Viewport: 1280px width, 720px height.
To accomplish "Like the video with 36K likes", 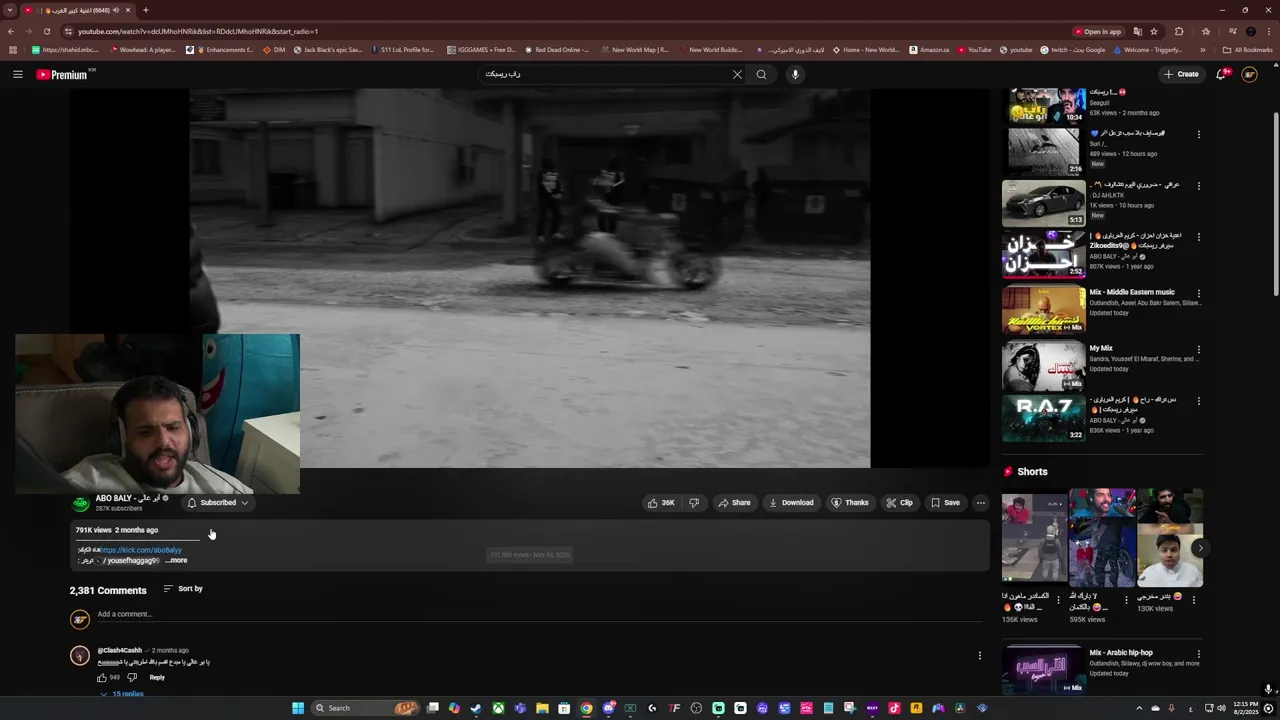I will coord(661,503).
